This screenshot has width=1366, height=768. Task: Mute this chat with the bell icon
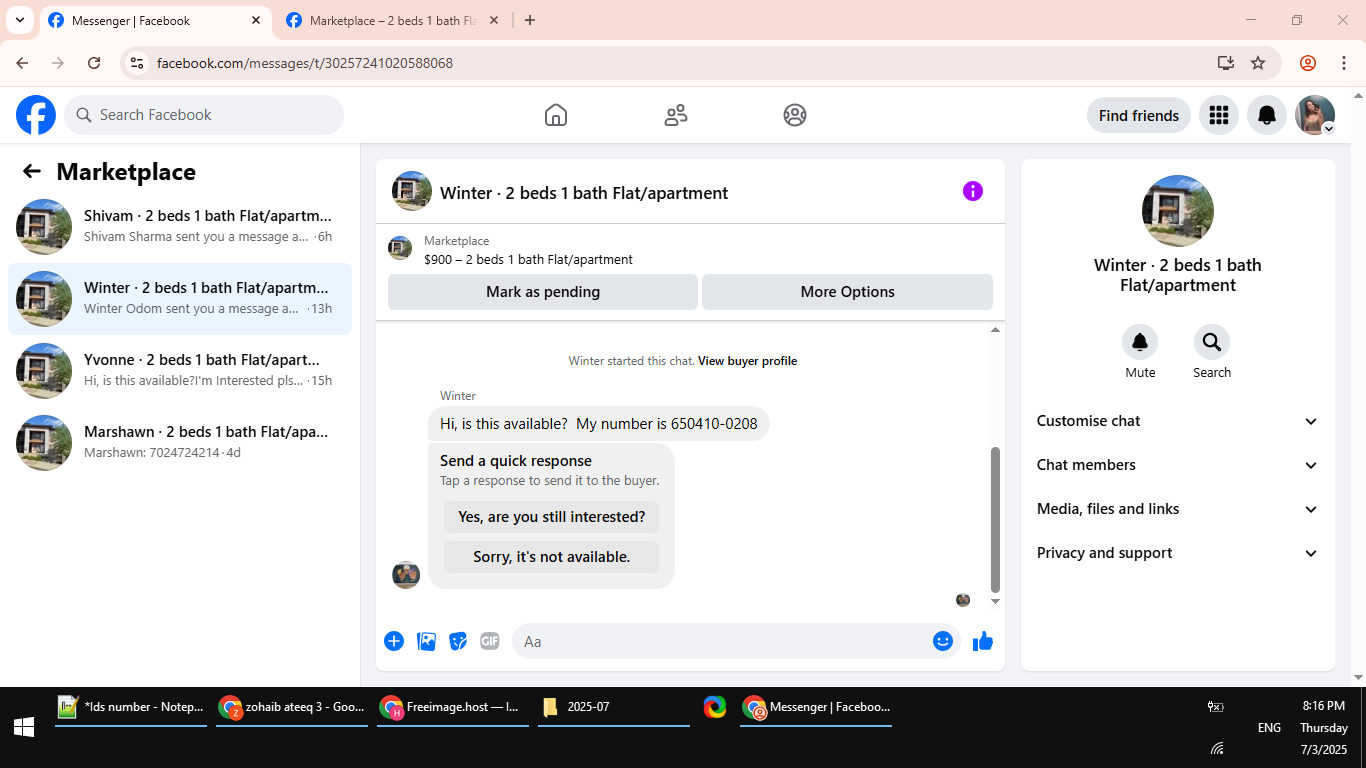click(x=1140, y=343)
